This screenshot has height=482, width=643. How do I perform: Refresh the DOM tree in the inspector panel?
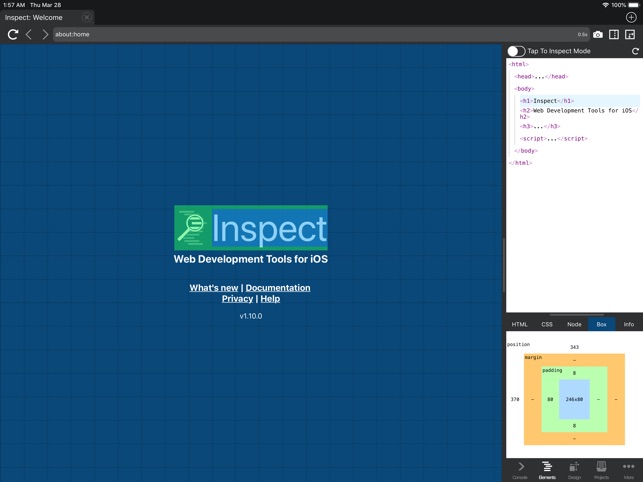click(635, 51)
